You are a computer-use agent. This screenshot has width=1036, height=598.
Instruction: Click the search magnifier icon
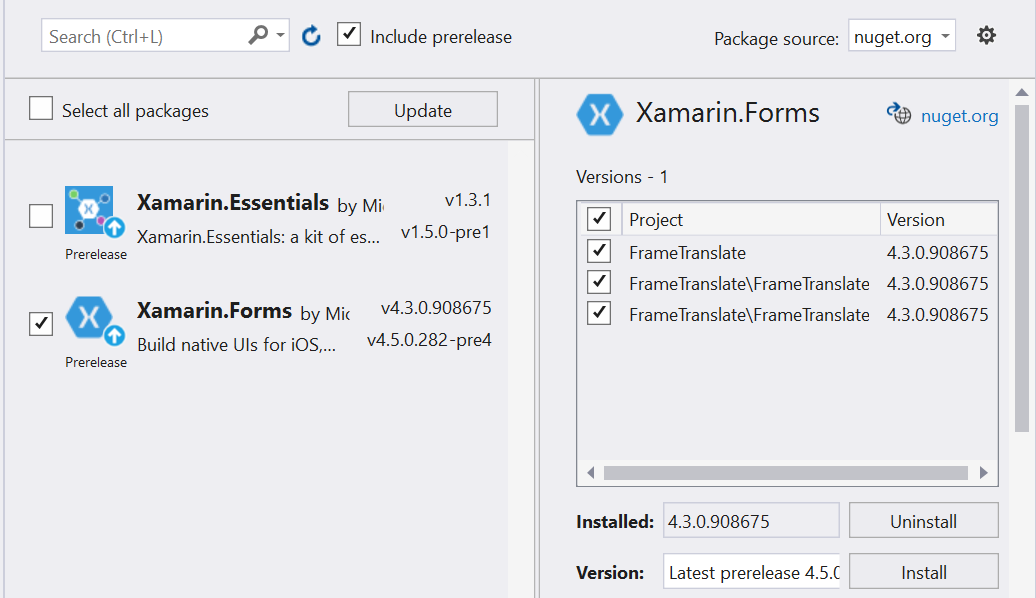[258, 34]
